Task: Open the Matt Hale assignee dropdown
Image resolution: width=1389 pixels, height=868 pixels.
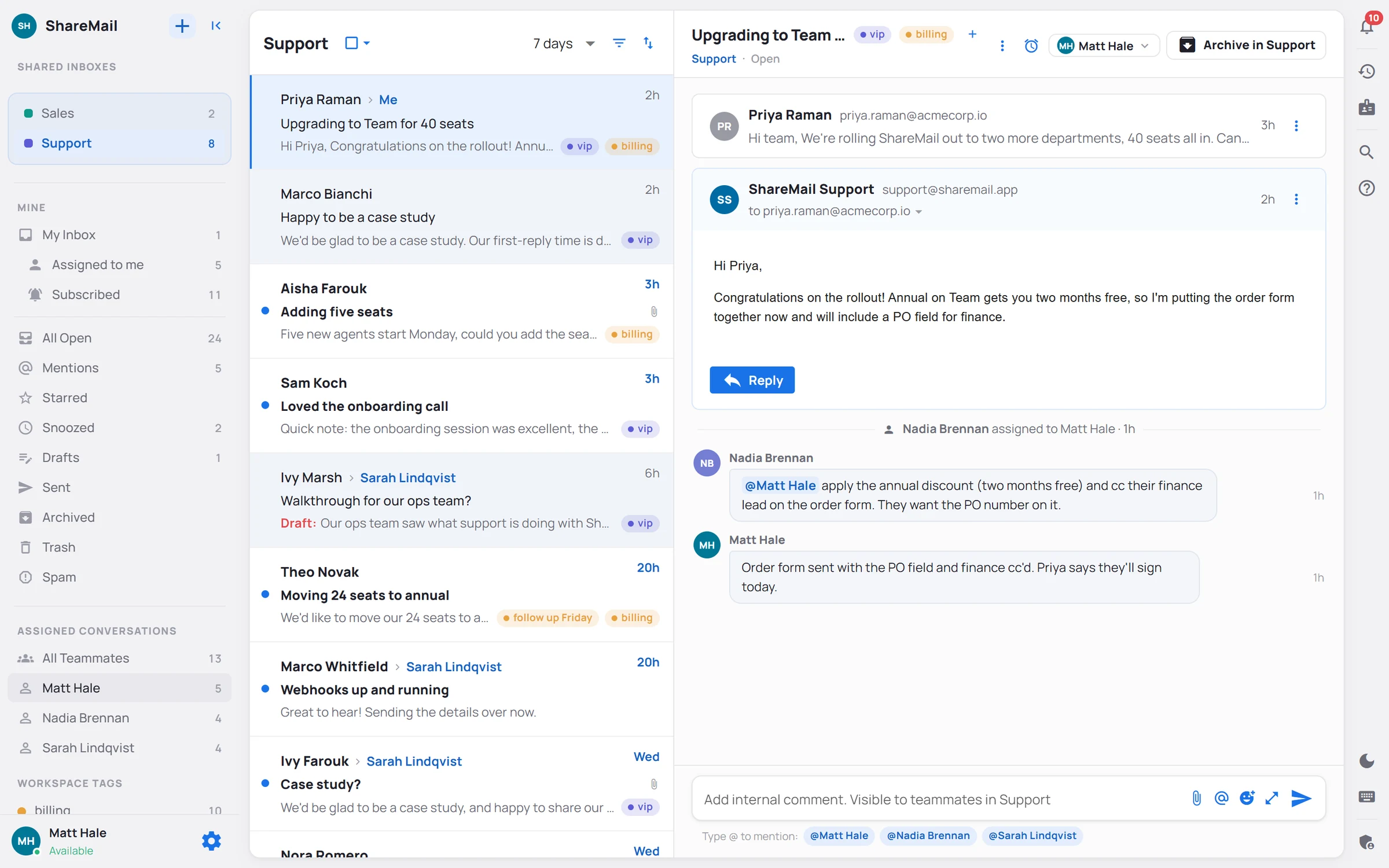Action: pos(1103,46)
